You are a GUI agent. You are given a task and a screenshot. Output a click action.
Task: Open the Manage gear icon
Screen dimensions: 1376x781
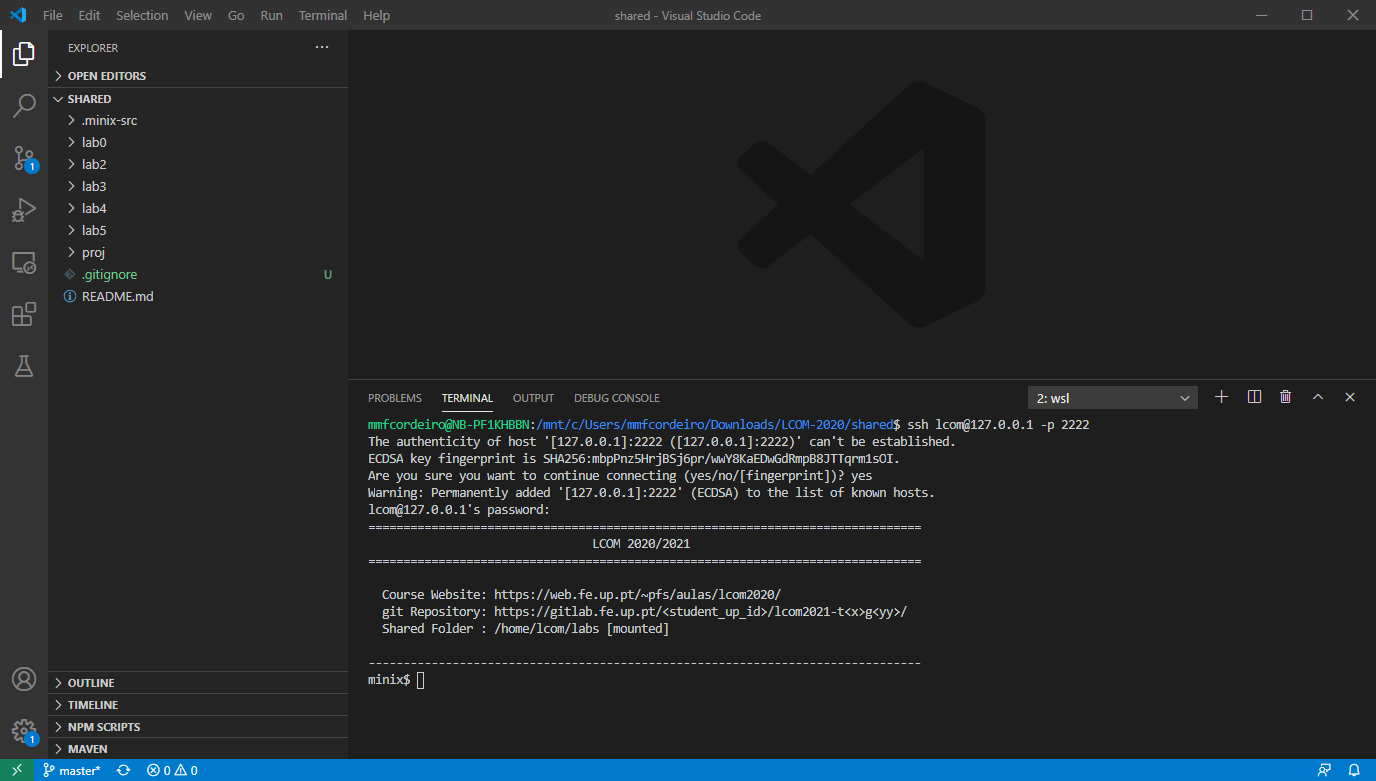24,731
